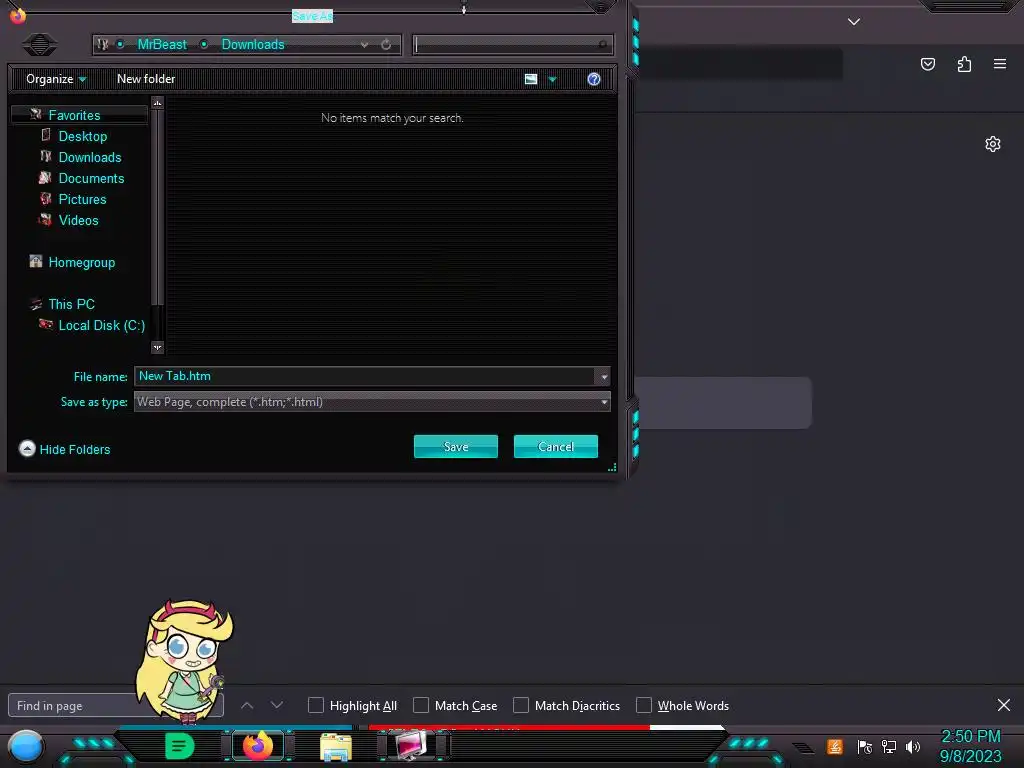This screenshot has width=1024, height=768.
Task: Open dialog Help icon
Action: point(594,79)
